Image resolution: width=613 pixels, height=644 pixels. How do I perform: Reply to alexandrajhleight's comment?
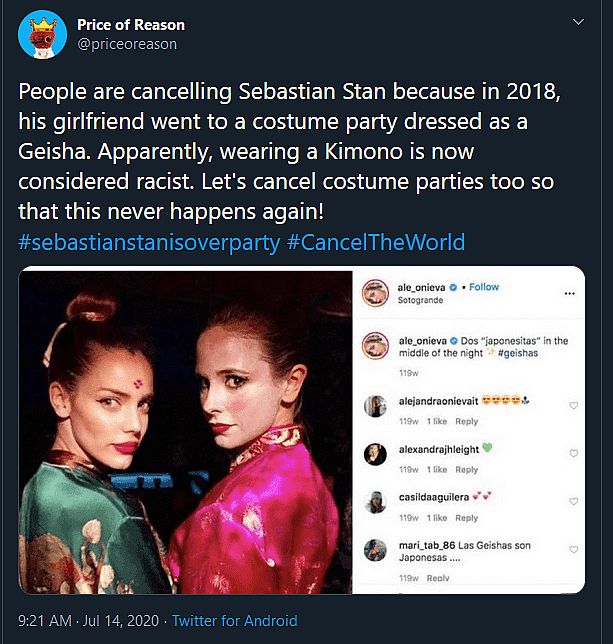pos(467,470)
